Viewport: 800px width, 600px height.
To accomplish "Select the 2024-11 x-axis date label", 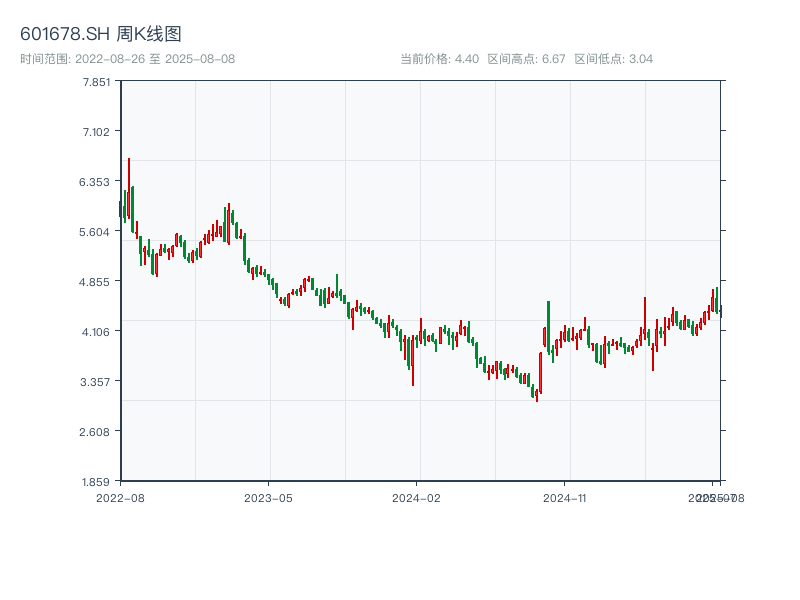I will 565,497.
